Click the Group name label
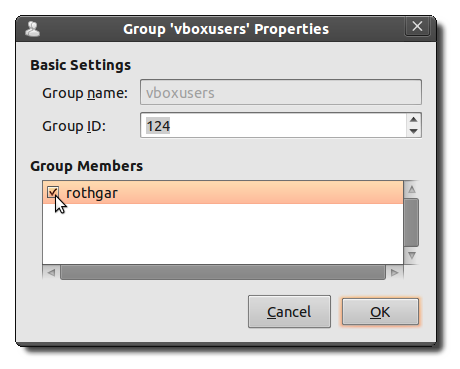The height and width of the screenshot is (369, 460). (85, 93)
